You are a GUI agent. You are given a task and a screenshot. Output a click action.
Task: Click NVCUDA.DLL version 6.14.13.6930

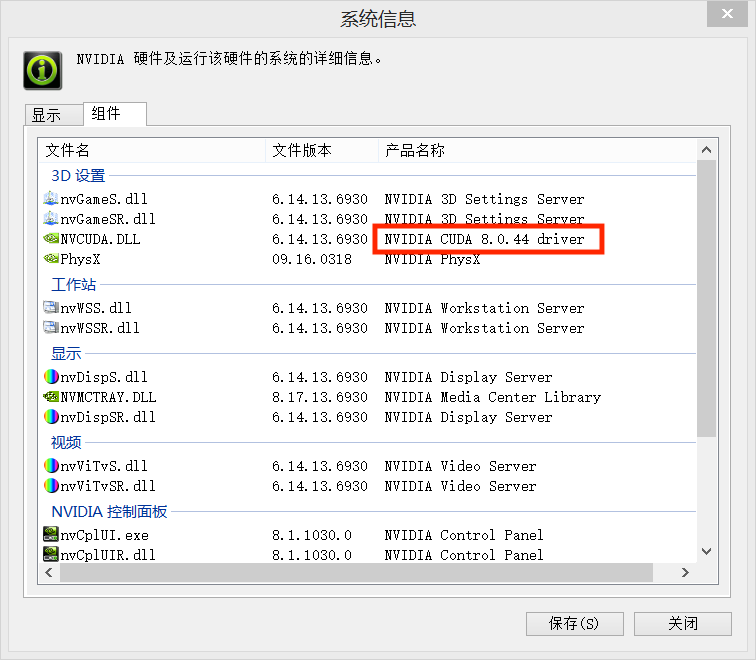pyautogui.click(x=320, y=239)
